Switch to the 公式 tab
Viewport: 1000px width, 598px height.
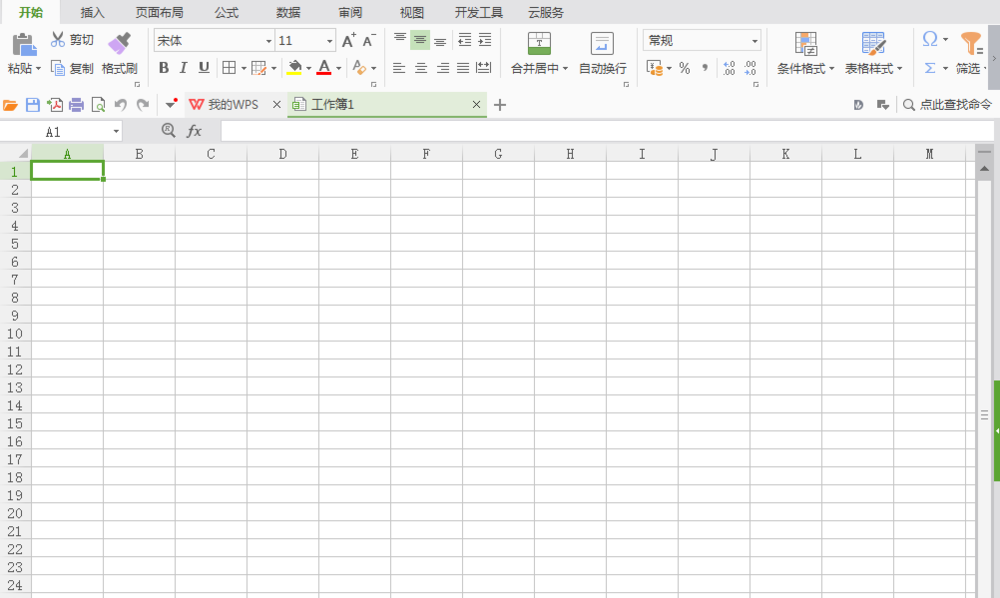(x=226, y=12)
